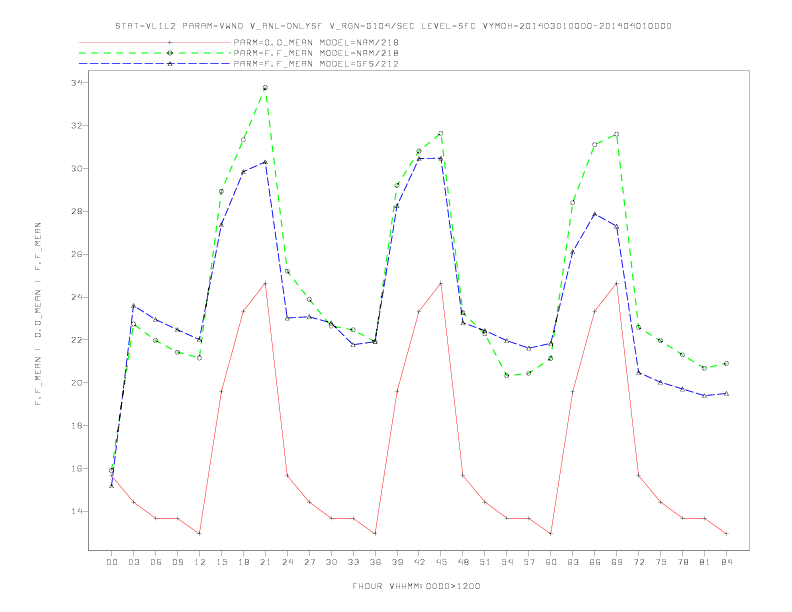This screenshot has width=792, height=612.
Task: Click y-axis tick label 18
Action: (76, 426)
